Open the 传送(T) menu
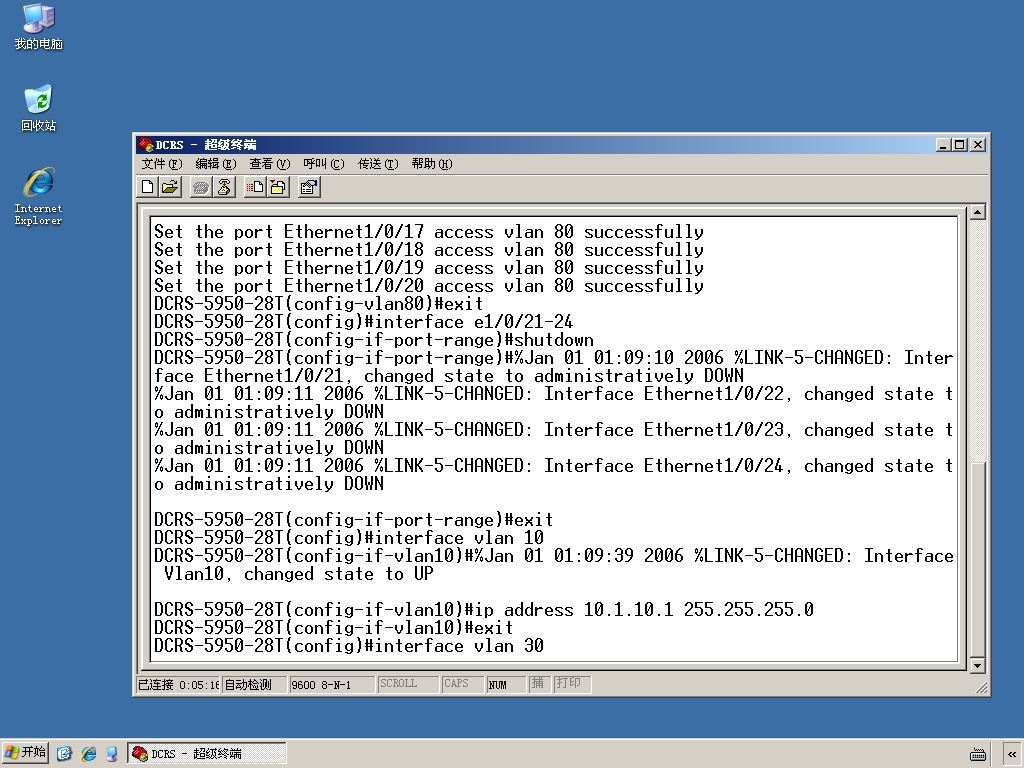 click(377, 164)
